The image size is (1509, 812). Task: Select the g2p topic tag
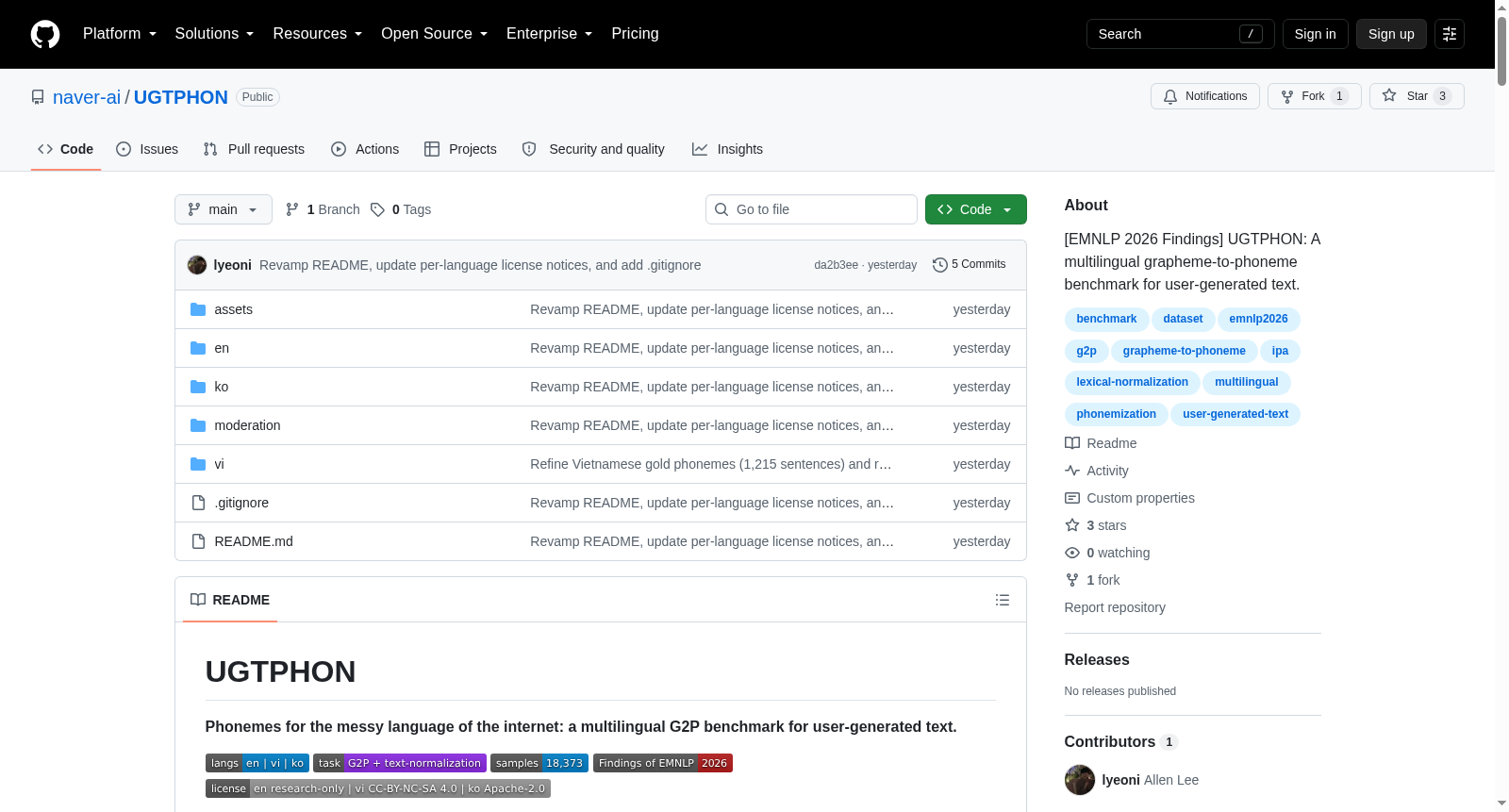1086,351
